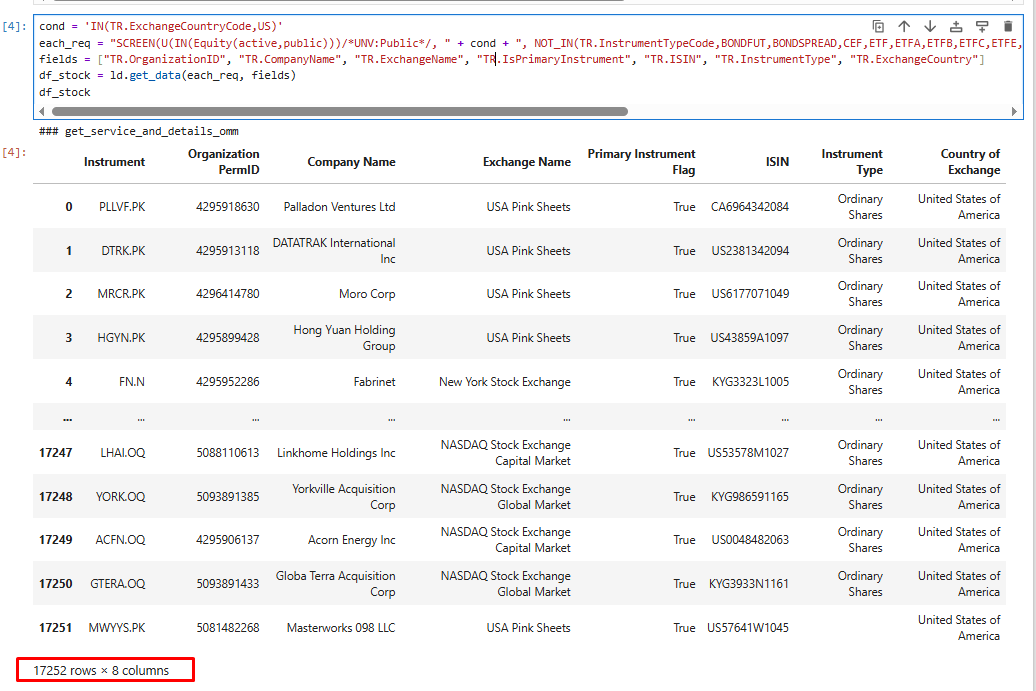
Task: Click the Fabrinet company name
Action: pyautogui.click(x=374, y=382)
